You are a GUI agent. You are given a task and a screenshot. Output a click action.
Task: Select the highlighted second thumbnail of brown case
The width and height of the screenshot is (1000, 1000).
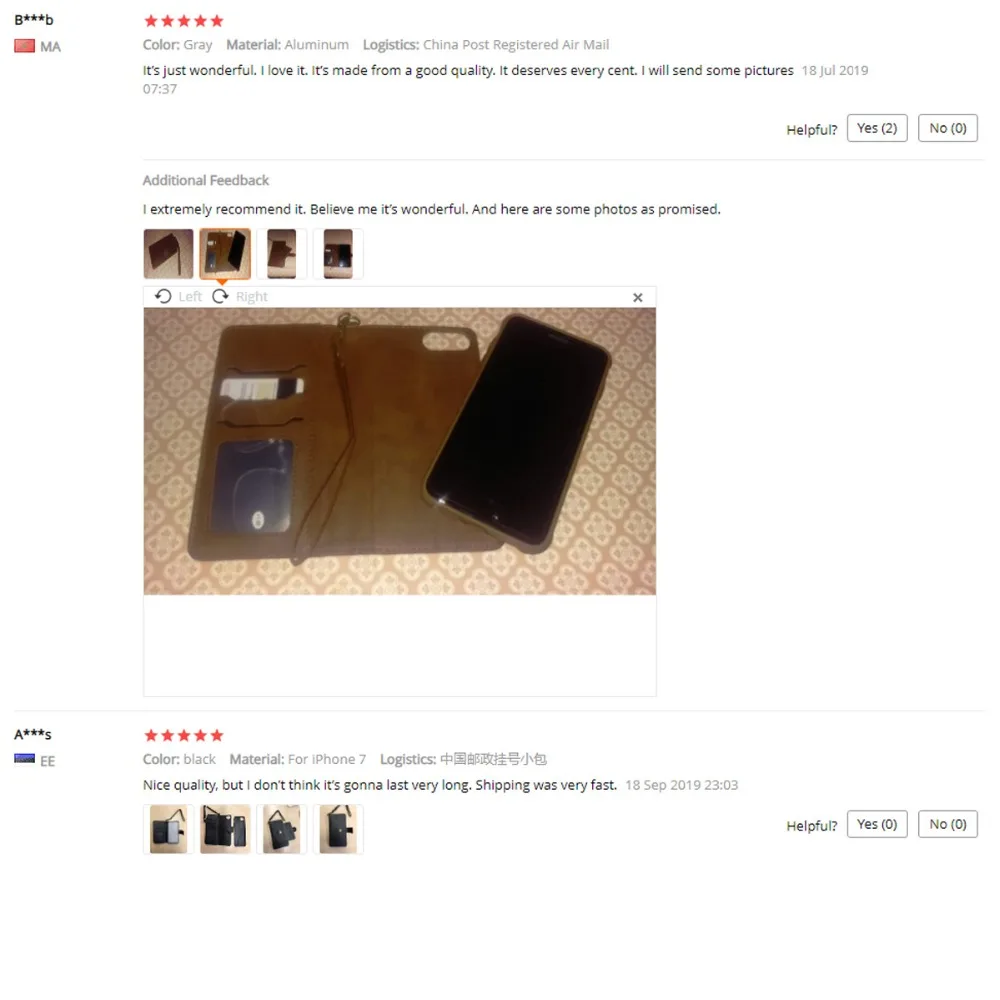pos(225,254)
